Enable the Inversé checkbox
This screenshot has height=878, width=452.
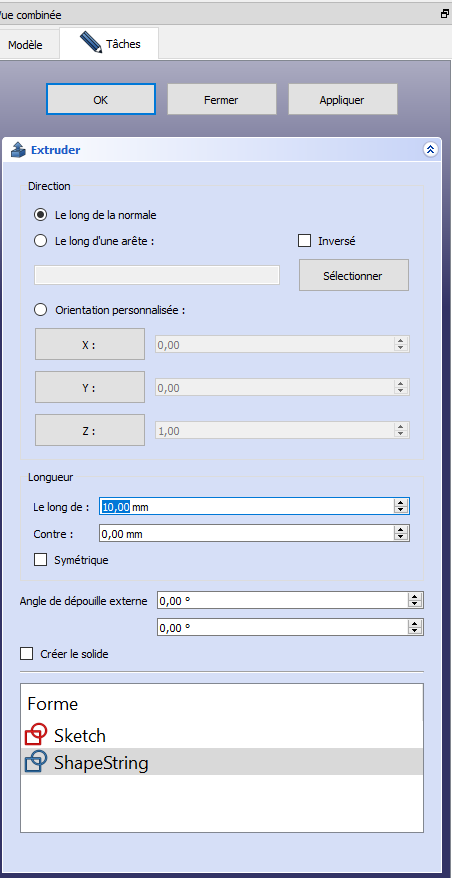coord(305,241)
